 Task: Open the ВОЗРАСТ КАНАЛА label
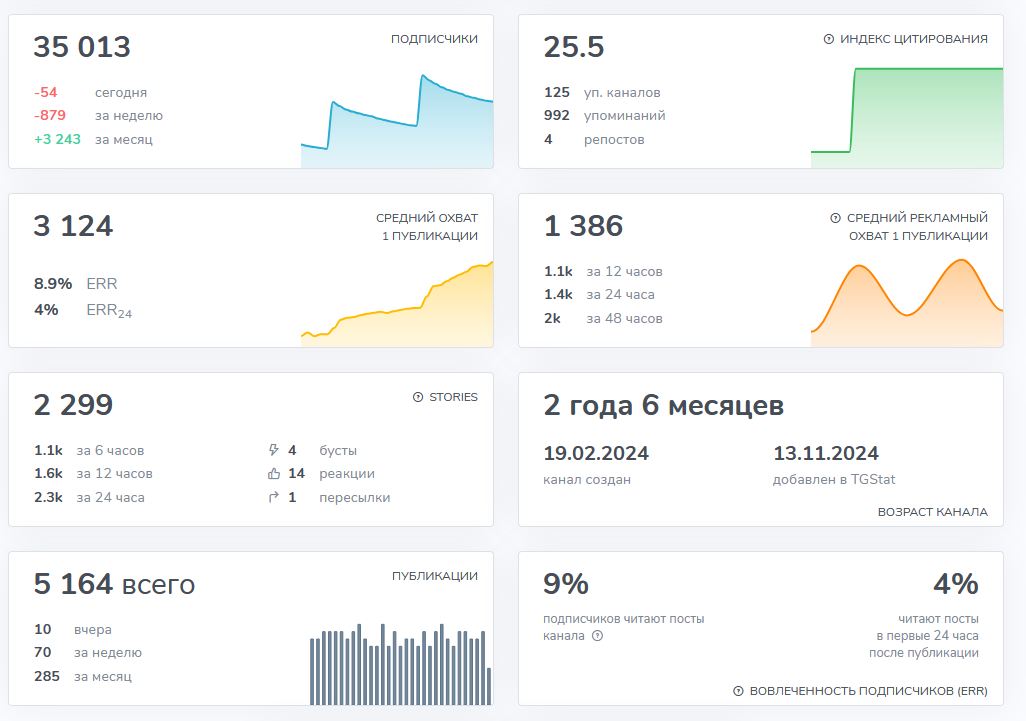[932, 512]
